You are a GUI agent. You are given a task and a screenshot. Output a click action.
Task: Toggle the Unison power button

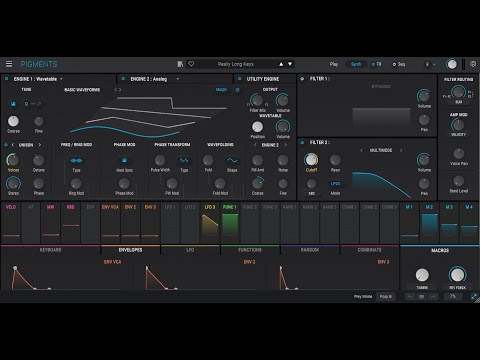pyautogui.click(x=6, y=145)
